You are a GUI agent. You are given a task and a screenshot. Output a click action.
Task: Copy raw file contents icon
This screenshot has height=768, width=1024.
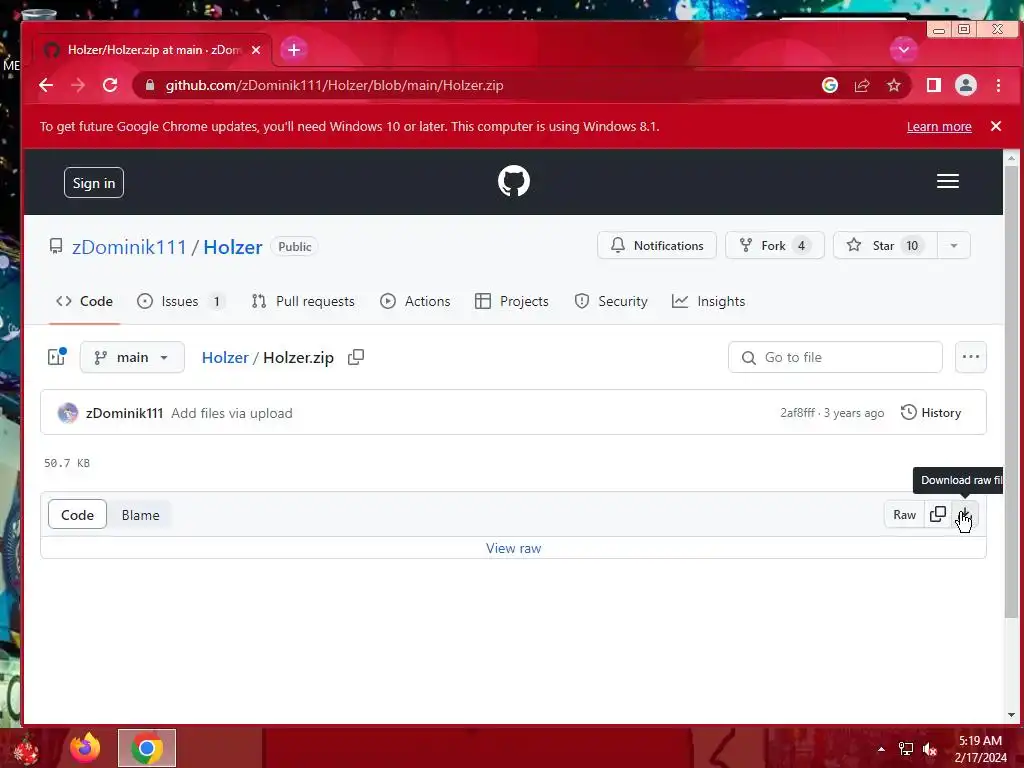pos(938,515)
